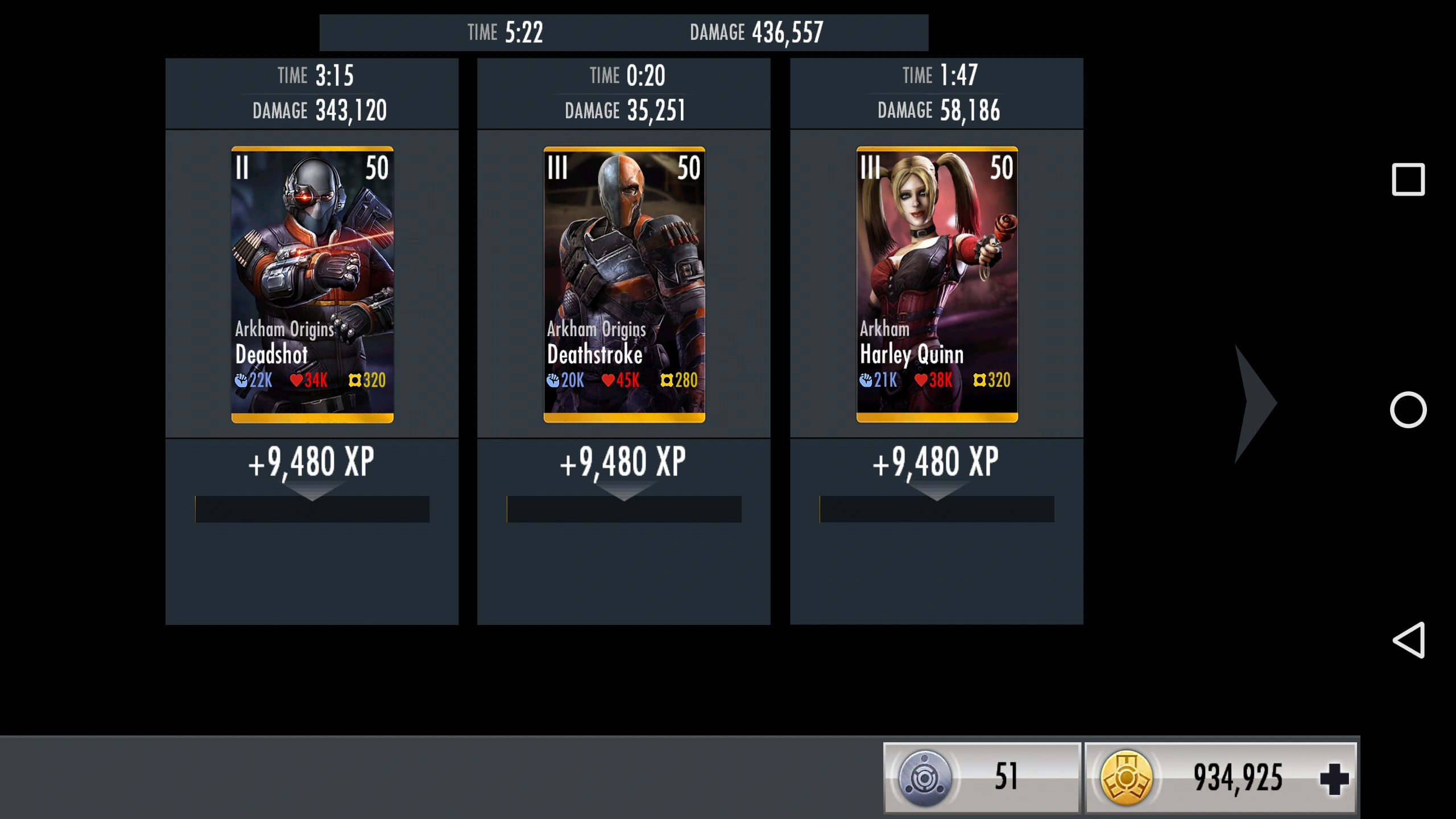Tap the gold power credits coin icon
Viewport: 1456px width, 819px height.
click(x=1126, y=777)
